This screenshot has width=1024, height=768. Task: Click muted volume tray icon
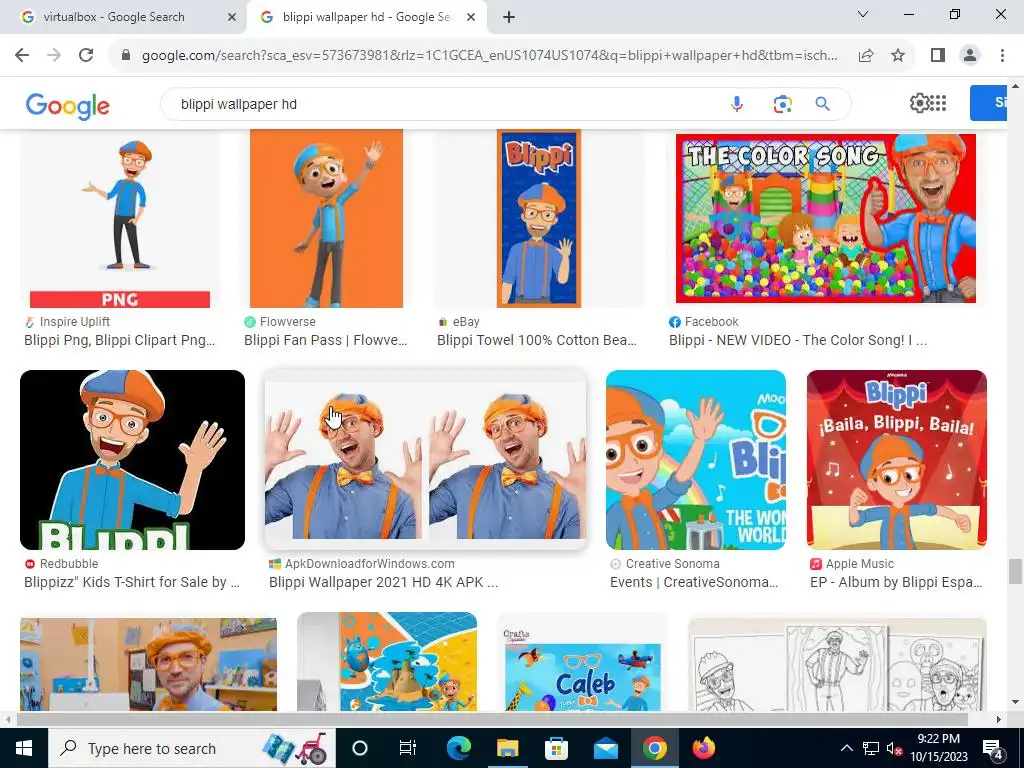pyautogui.click(x=894, y=749)
